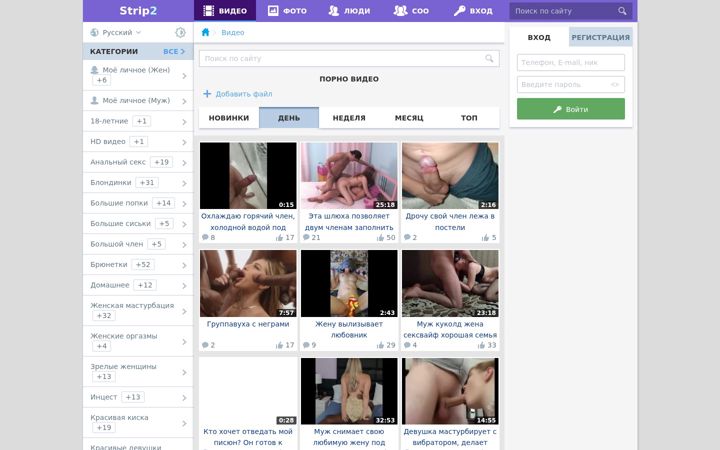Go home via the breadcrumb house icon
The image size is (720, 450).
coord(205,32)
